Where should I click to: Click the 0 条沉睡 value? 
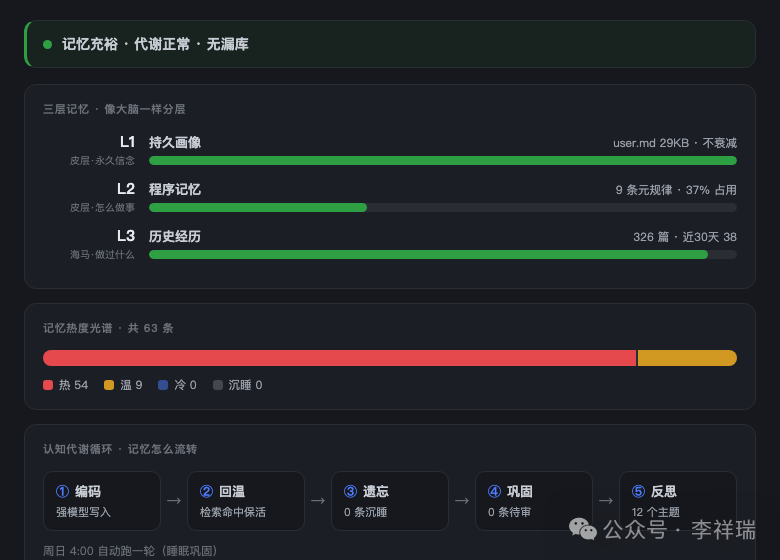tap(366, 512)
